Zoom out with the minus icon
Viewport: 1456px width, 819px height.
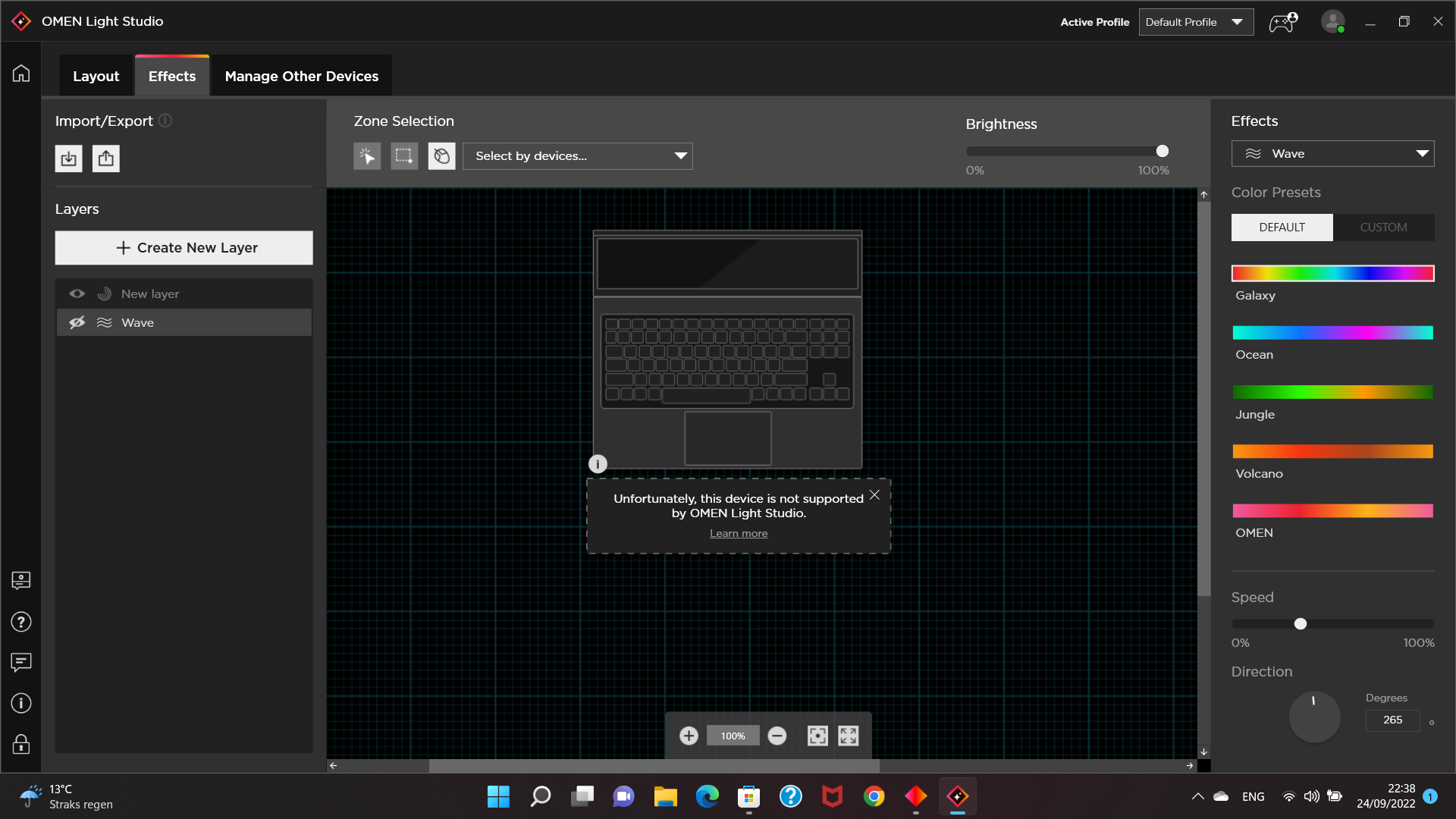pyautogui.click(x=777, y=736)
